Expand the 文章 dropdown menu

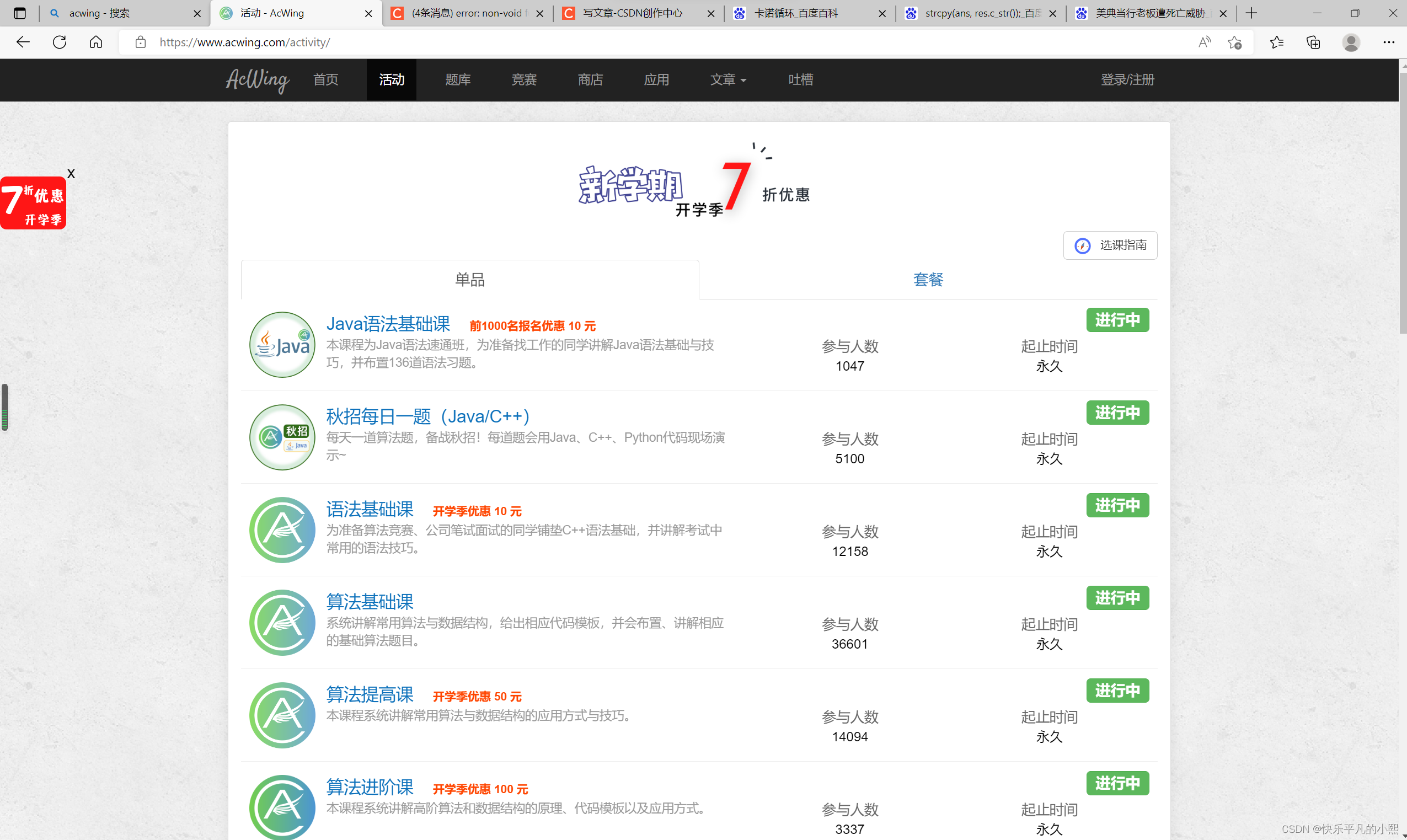[x=728, y=80]
